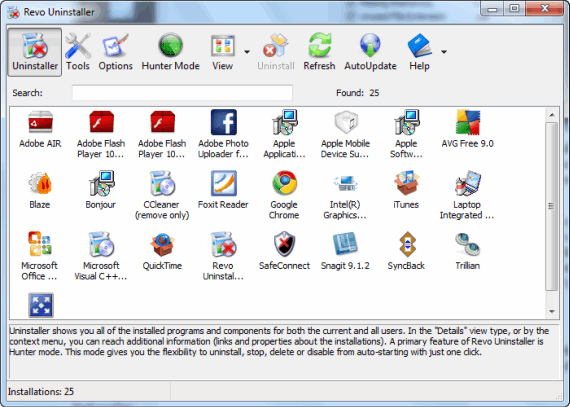Open the Help book button
The width and height of the screenshot is (570, 407).
(420, 52)
